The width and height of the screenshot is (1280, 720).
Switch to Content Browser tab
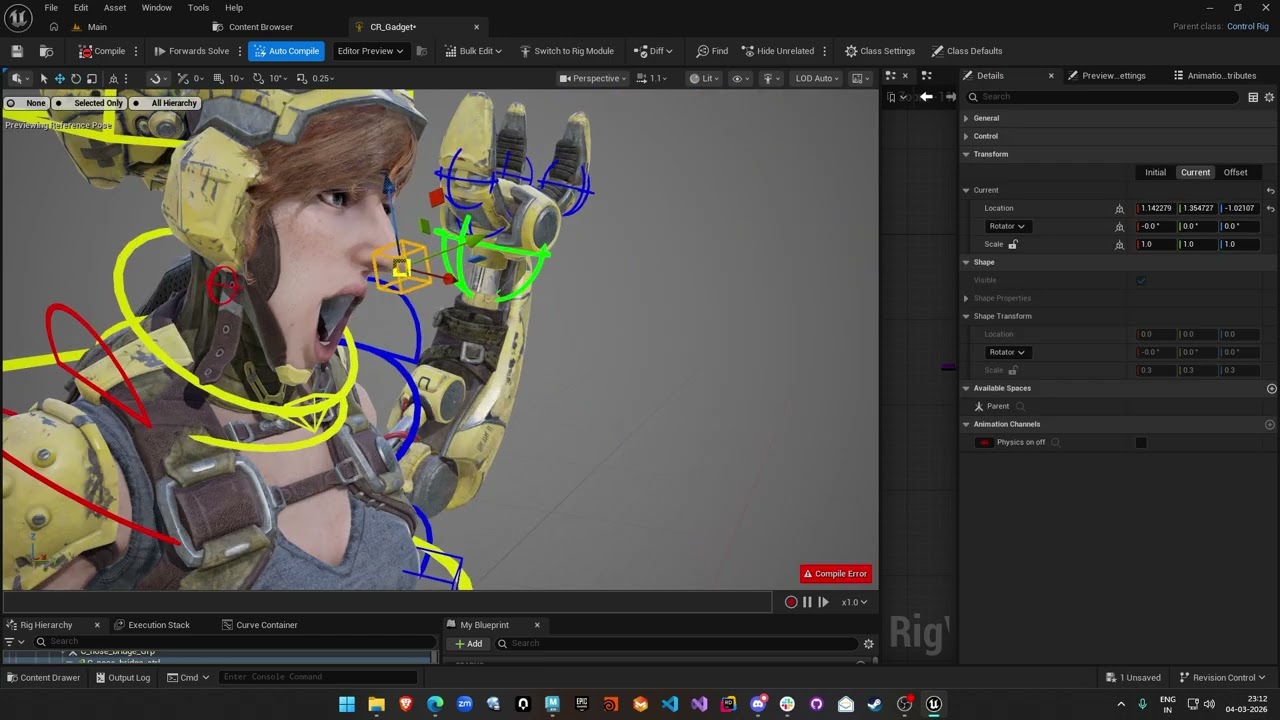(252, 27)
